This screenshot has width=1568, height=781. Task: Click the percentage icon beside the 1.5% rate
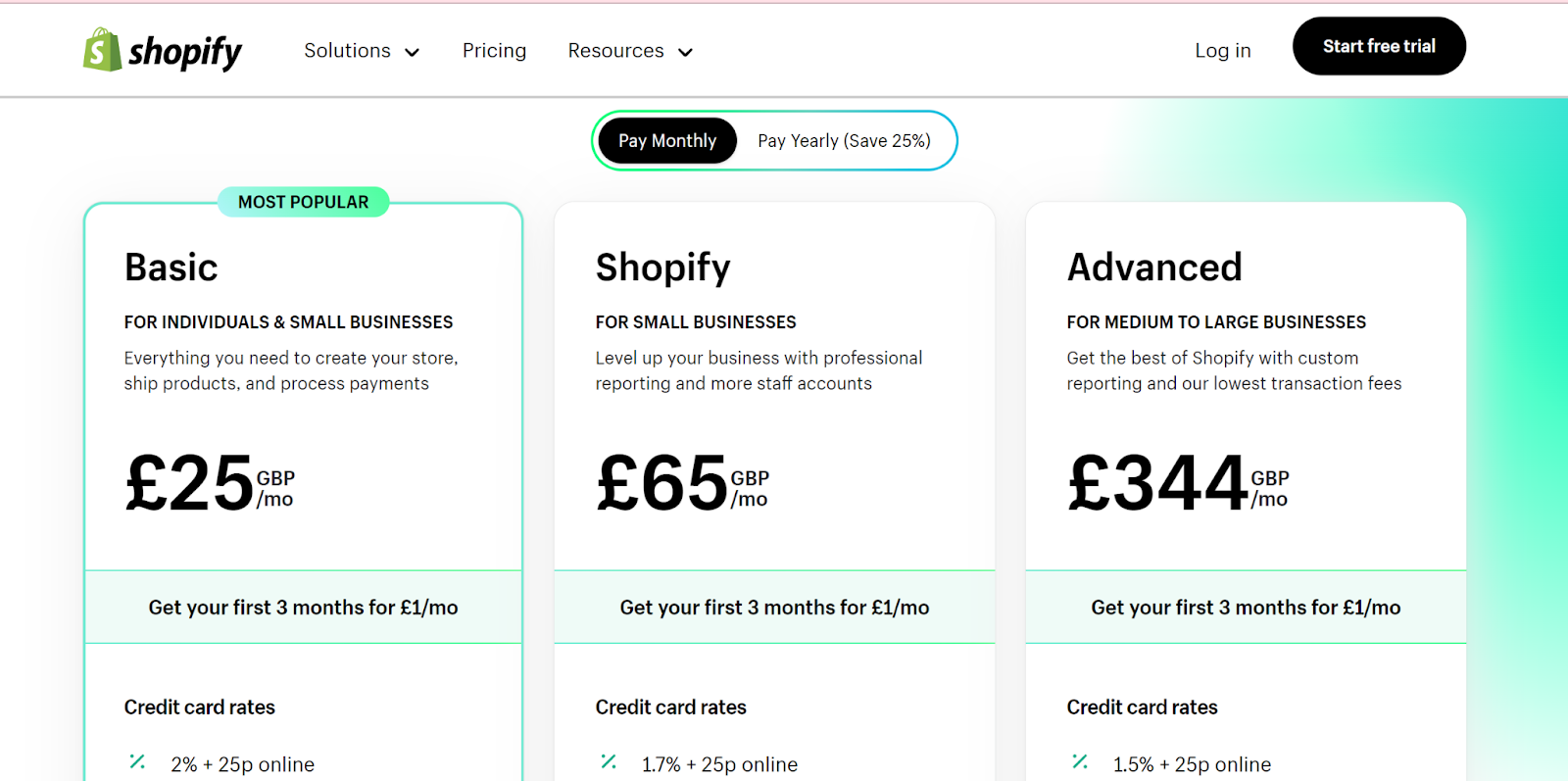(1081, 762)
